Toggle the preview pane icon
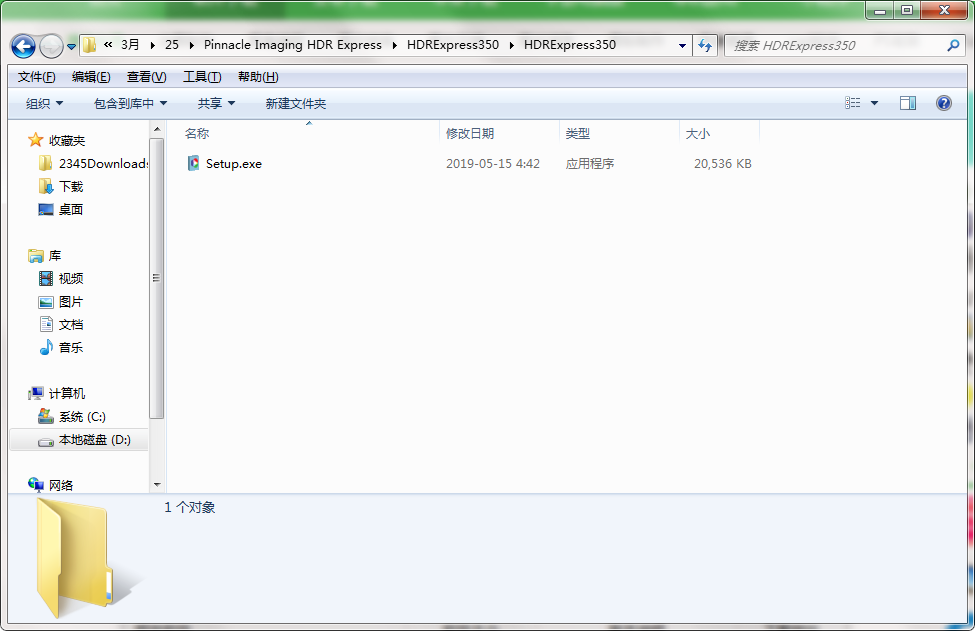The image size is (975, 631). tap(908, 103)
